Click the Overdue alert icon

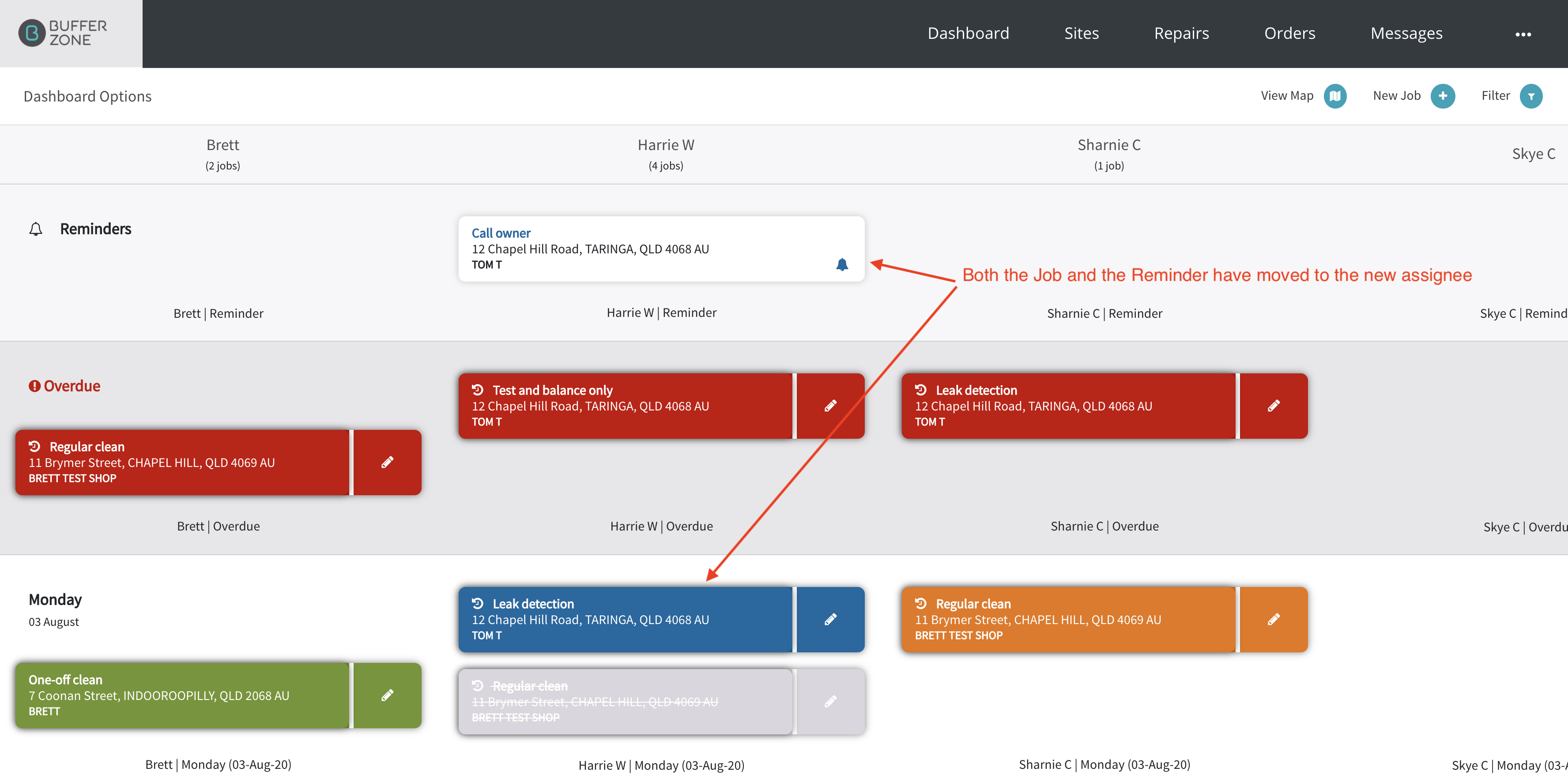35,386
